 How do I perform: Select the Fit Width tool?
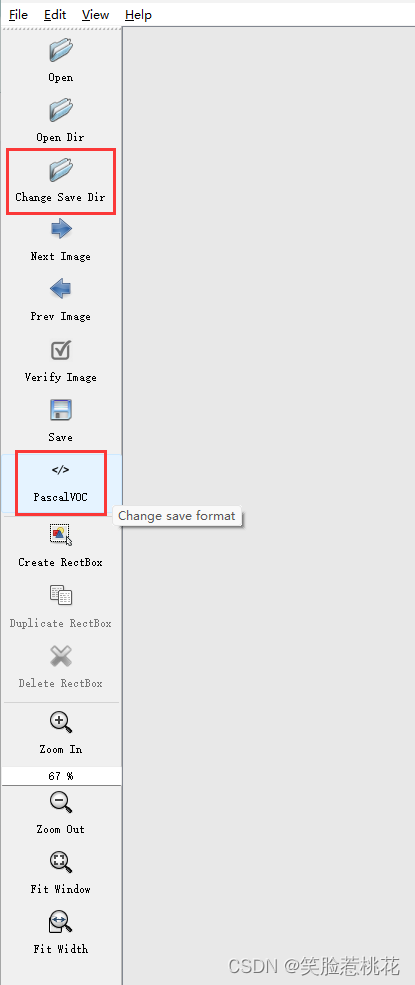click(61, 922)
